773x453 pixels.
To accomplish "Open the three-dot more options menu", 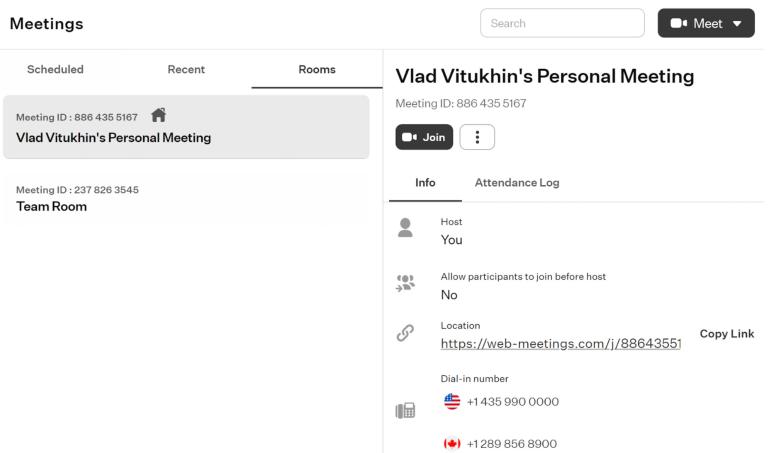I will click(x=477, y=137).
